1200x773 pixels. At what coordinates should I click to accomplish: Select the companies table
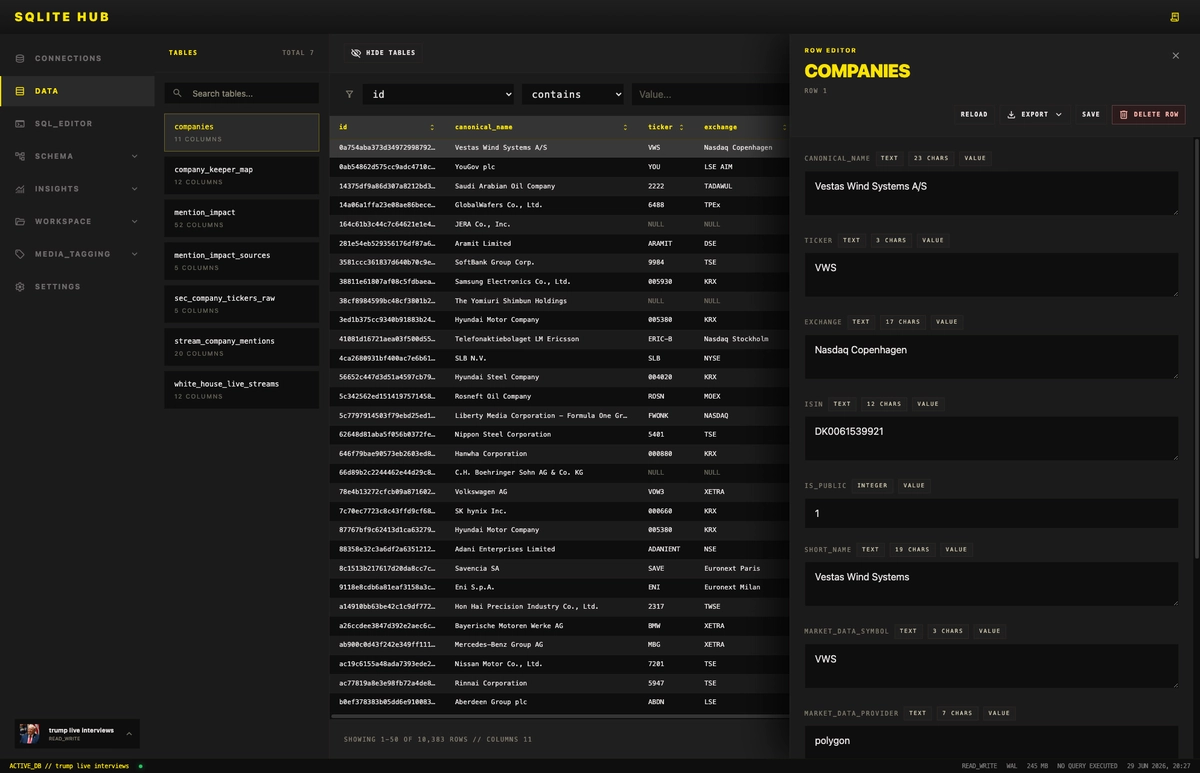click(241, 132)
